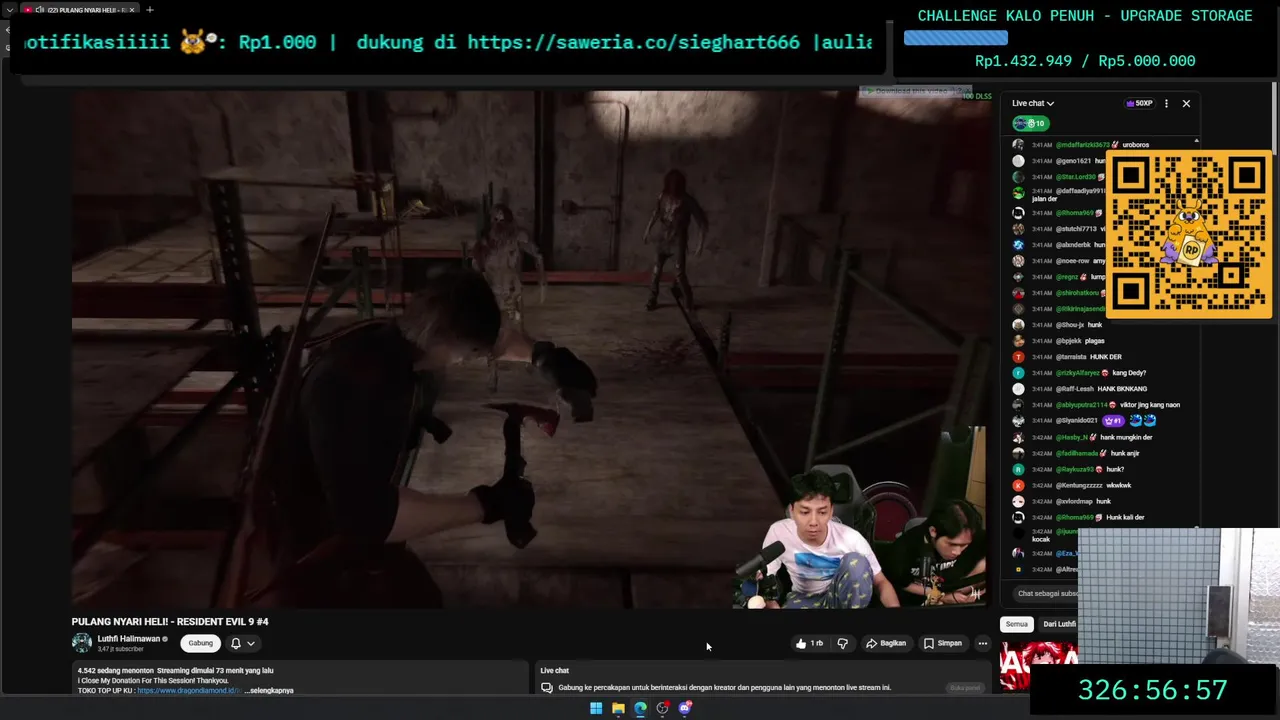Click the green R avatar of Raykuza93

(1018, 469)
